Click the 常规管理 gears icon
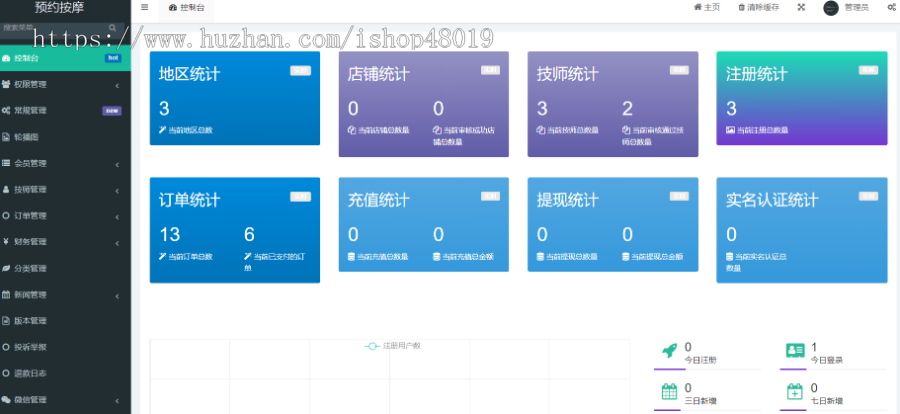 point(6,111)
